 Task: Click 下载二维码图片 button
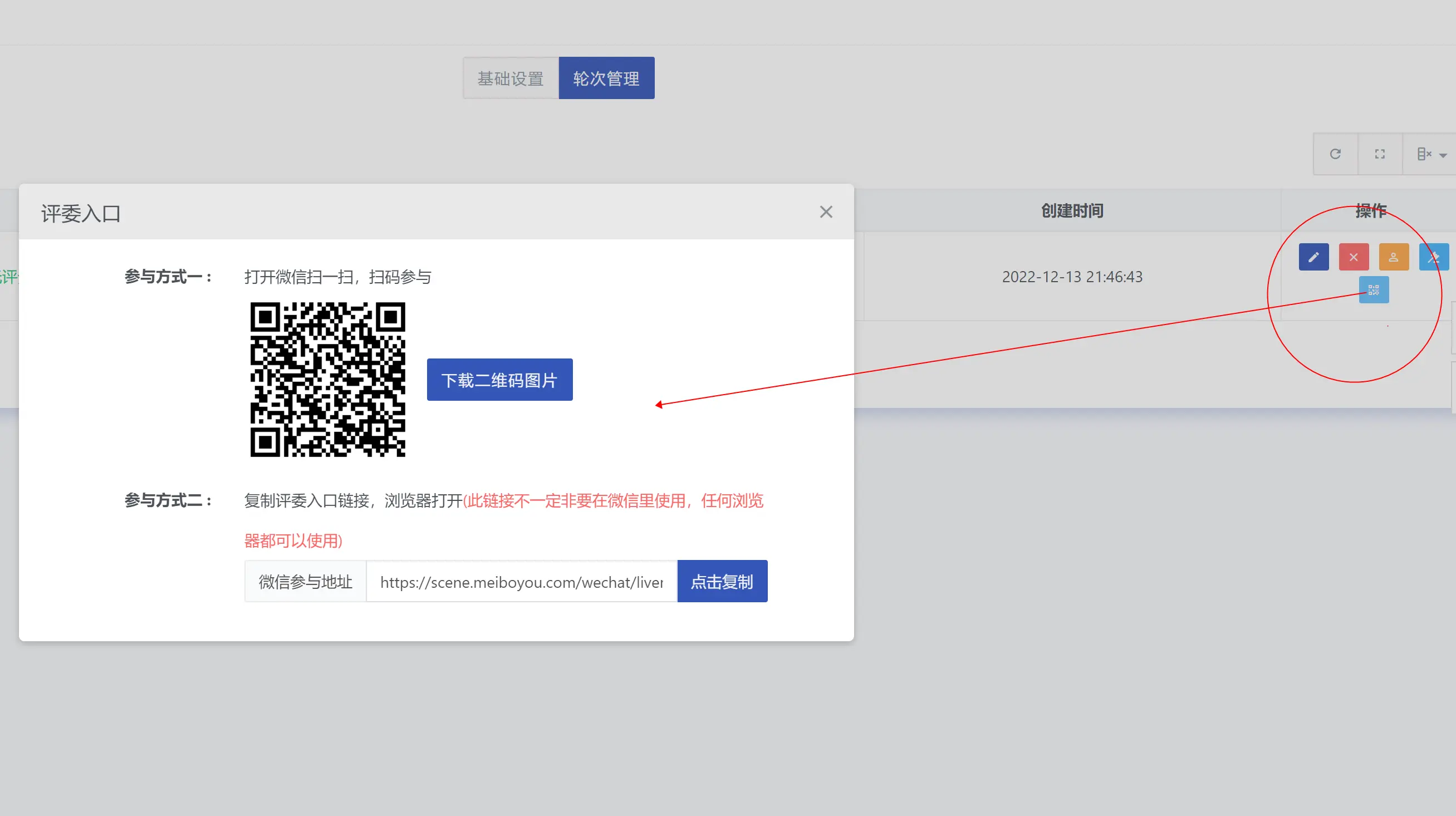pos(499,380)
